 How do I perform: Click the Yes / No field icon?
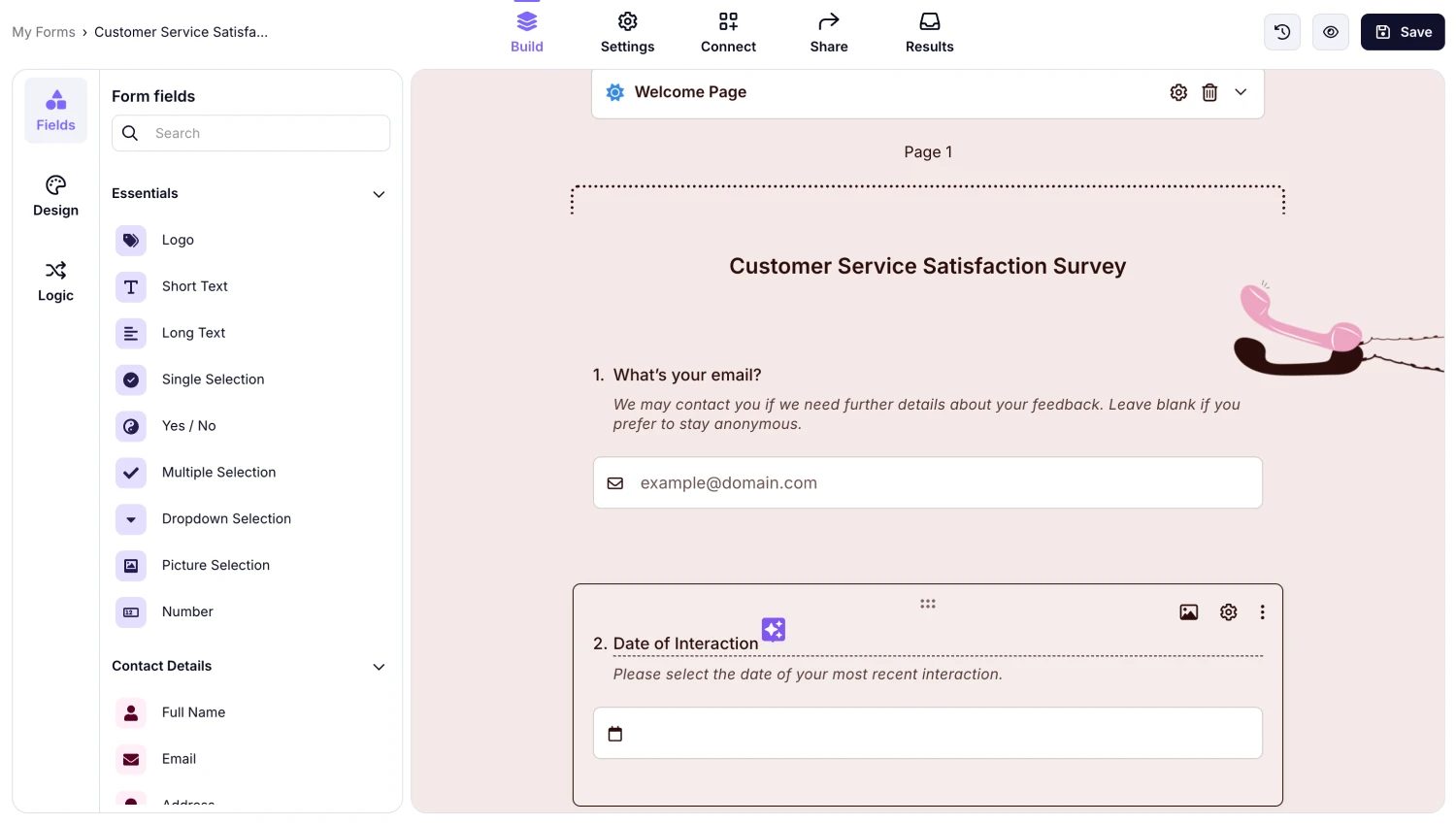pyautogui.click(x=131, y=426)
